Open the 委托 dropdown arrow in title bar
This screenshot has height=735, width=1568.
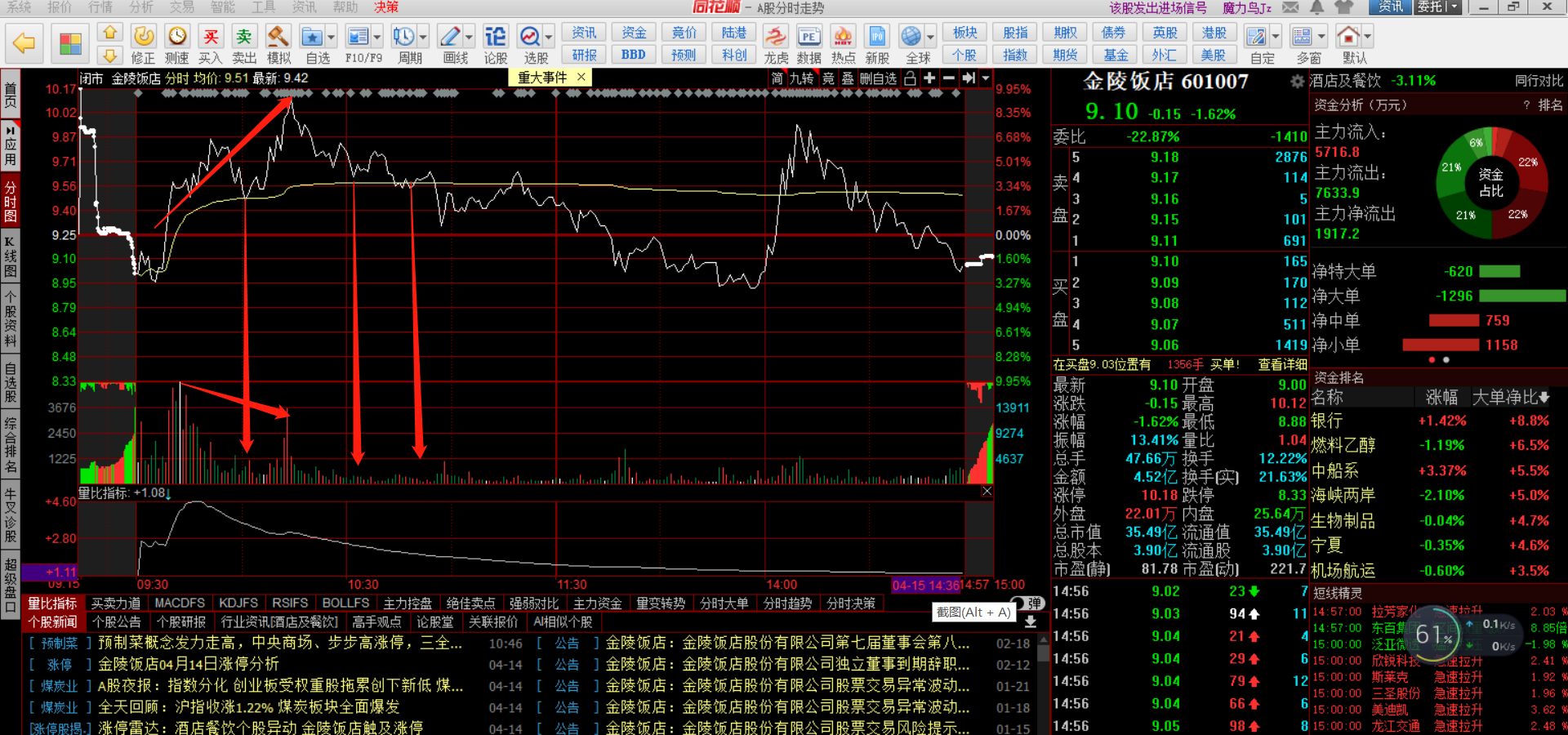tap(1453, 7)
